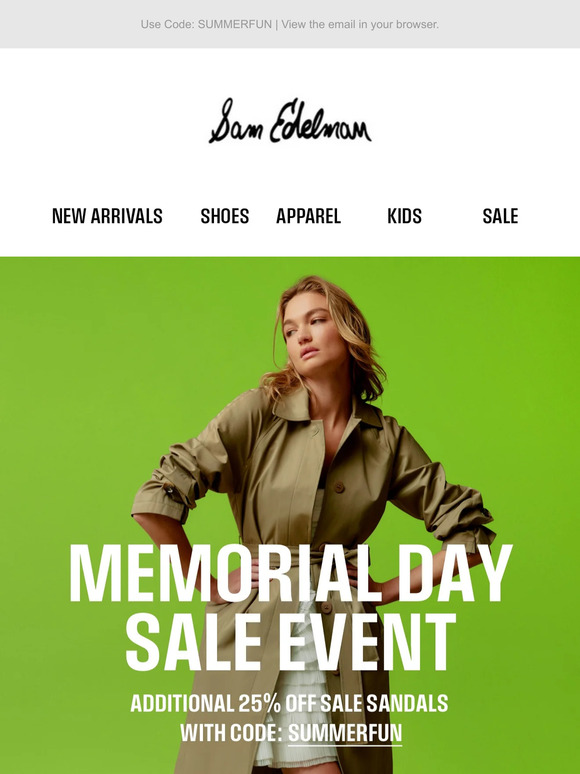
Task: Click the "WITH CODE:" label
Action: (x=231, y=733)
